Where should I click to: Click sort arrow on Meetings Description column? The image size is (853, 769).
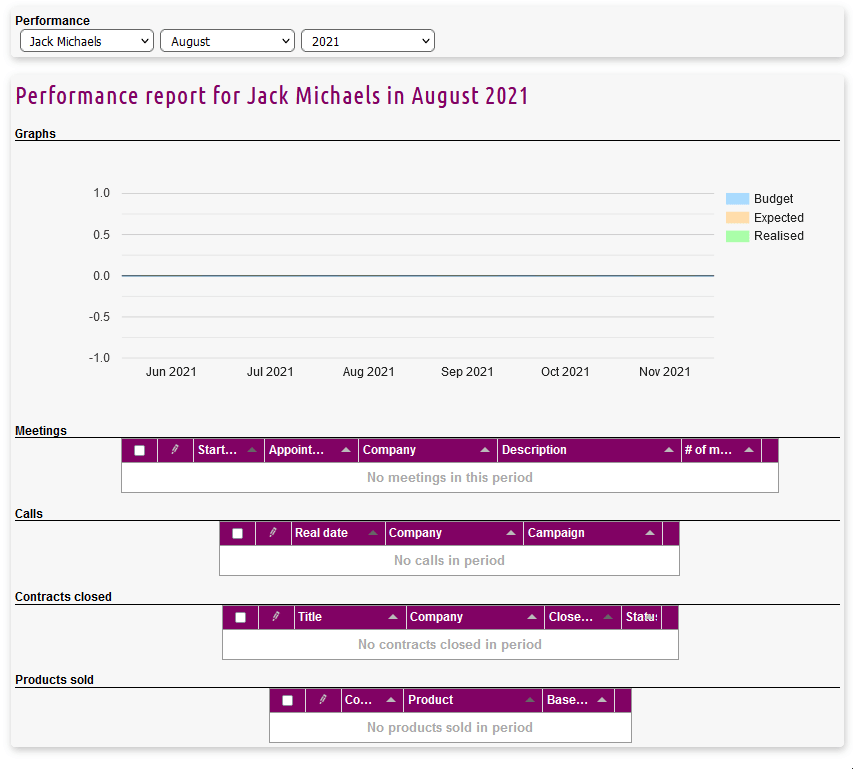(669, 451)
